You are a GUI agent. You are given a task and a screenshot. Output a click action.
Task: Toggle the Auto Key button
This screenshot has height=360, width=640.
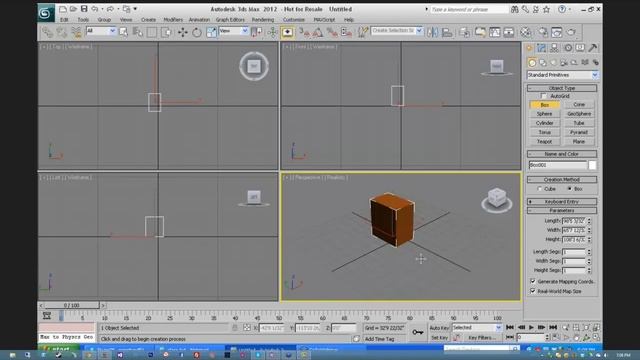tap(439, 328)
